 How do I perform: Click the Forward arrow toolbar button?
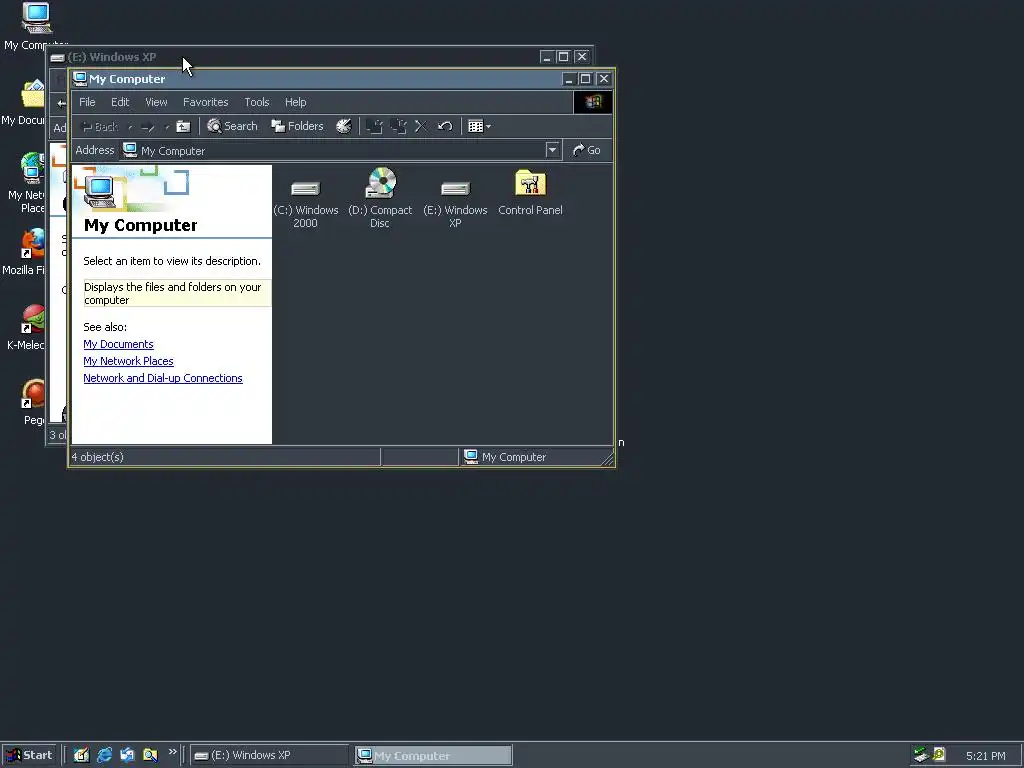[148, 127]
